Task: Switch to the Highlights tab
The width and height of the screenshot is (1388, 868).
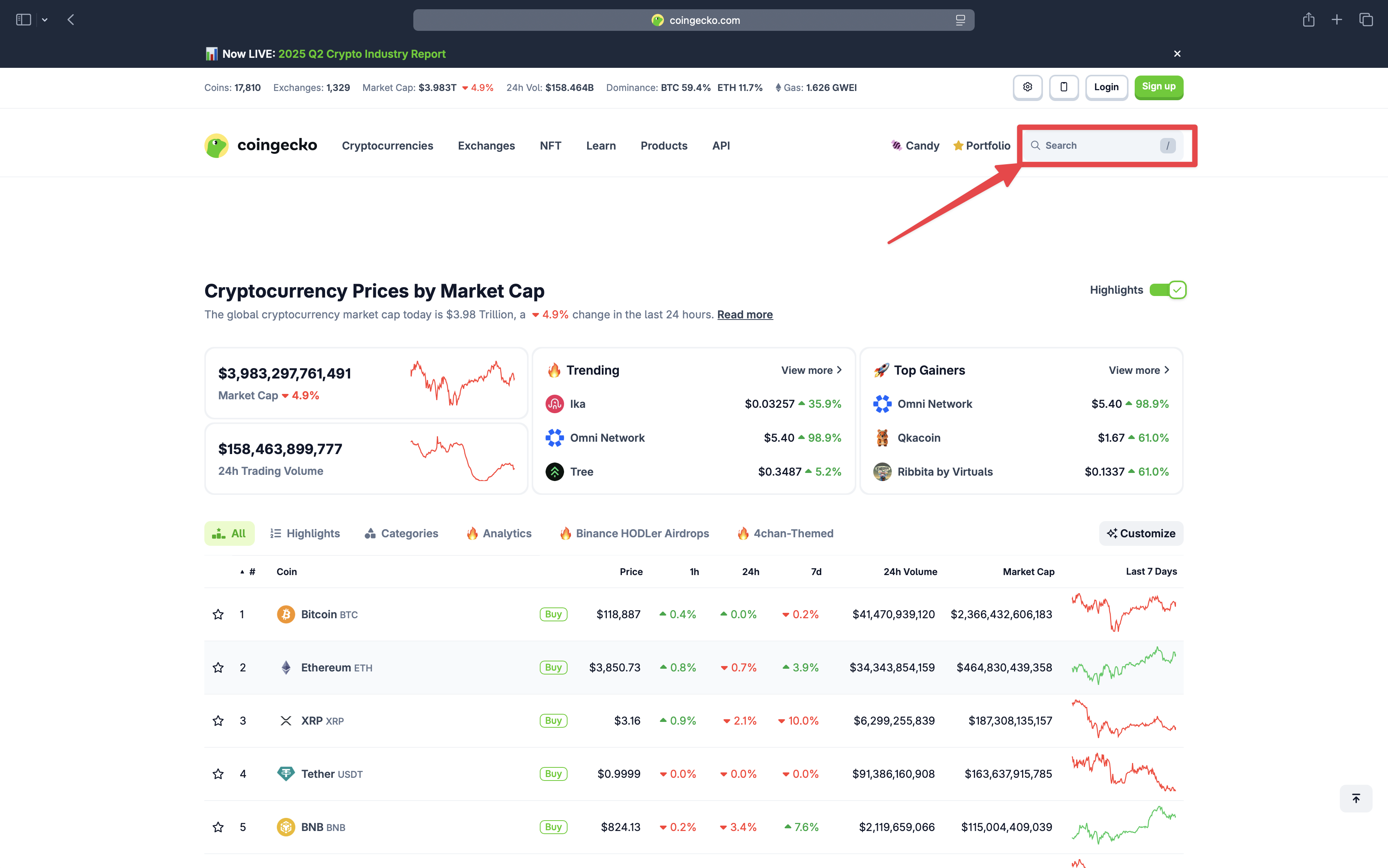Action: pos(305,533)
